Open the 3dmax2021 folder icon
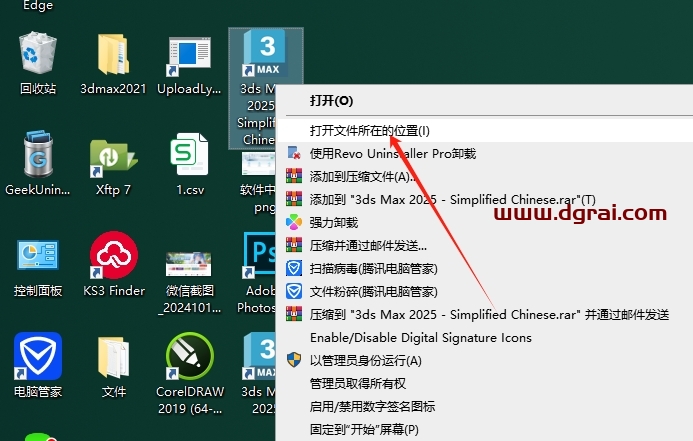Viewport: 693px width, 441px height. click(x=113, y=63)
